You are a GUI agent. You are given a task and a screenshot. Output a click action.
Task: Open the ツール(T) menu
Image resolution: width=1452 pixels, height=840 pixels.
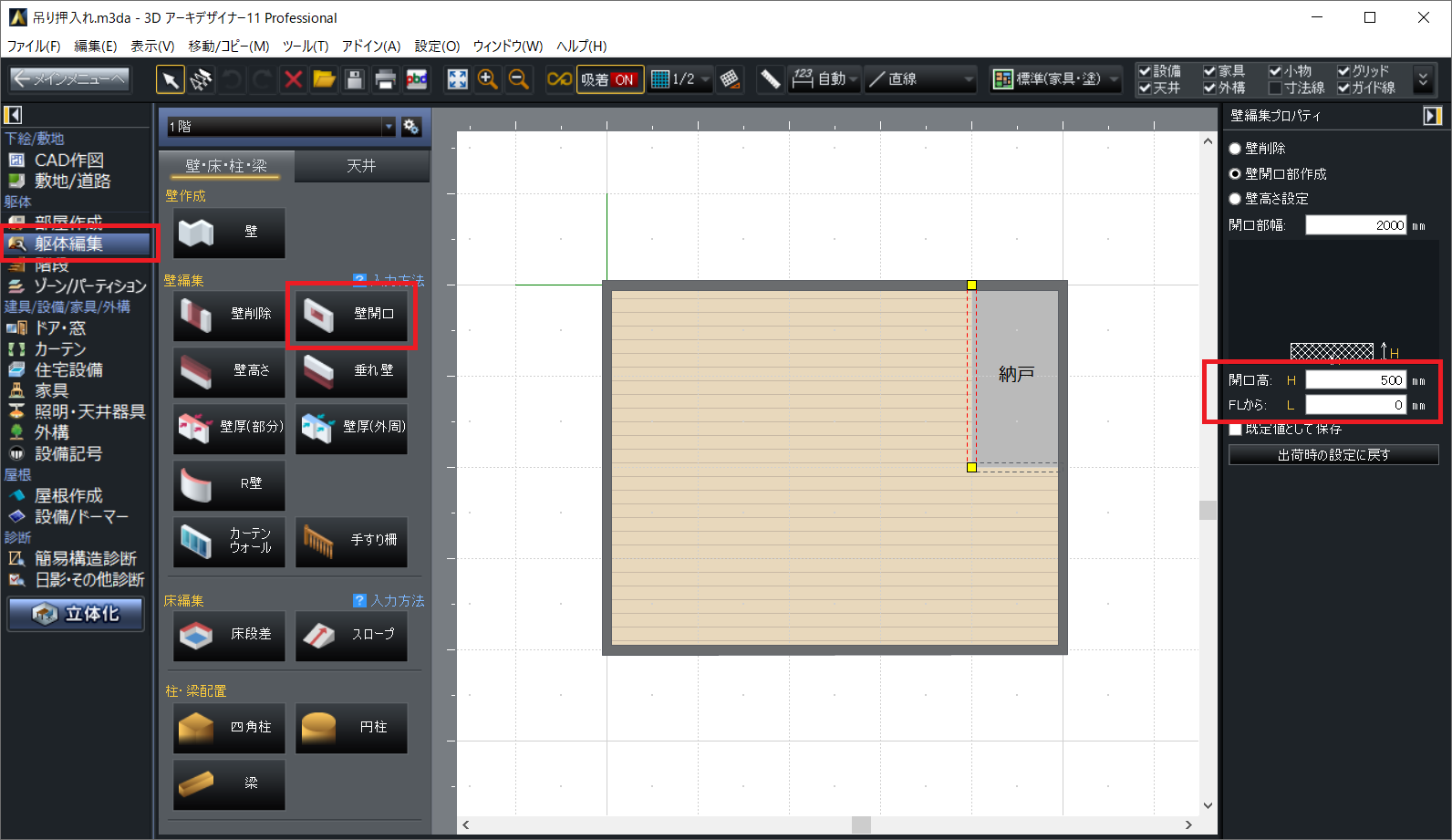(x=305, y=46)
